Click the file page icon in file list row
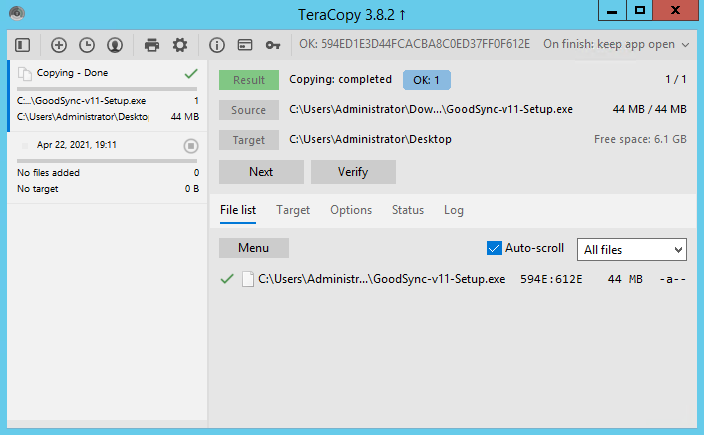Viewport: 704px width, 435px height. point(248,279)
